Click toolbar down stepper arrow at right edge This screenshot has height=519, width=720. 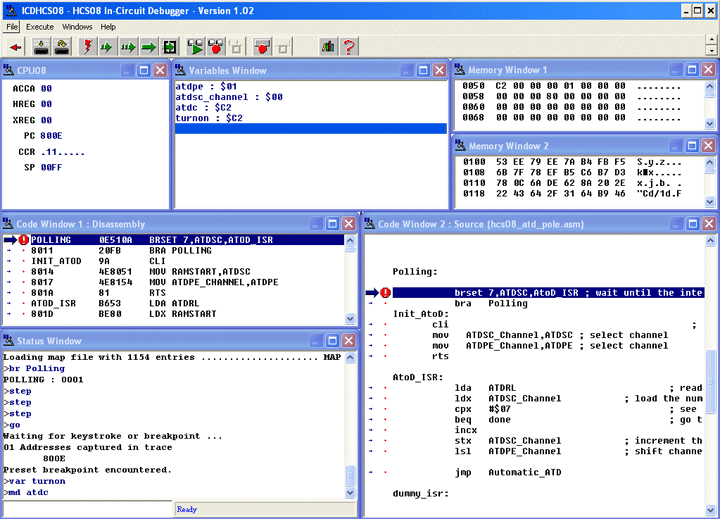(x=712, y=51)
